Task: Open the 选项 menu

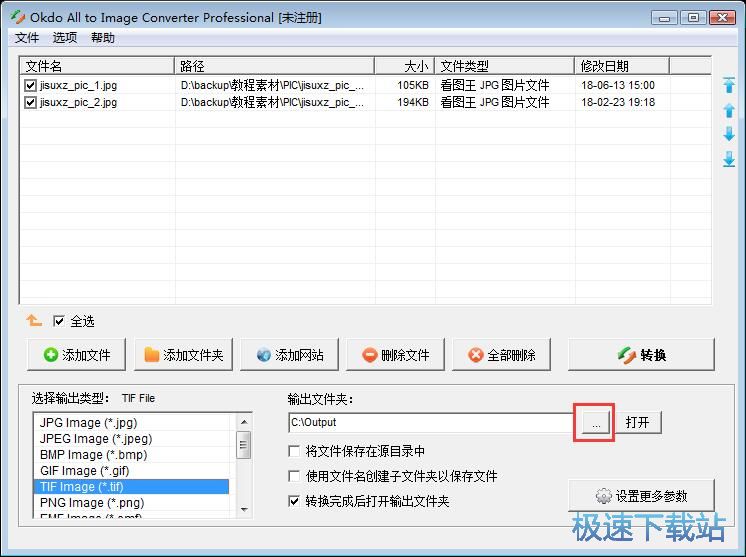Action: 65,38
